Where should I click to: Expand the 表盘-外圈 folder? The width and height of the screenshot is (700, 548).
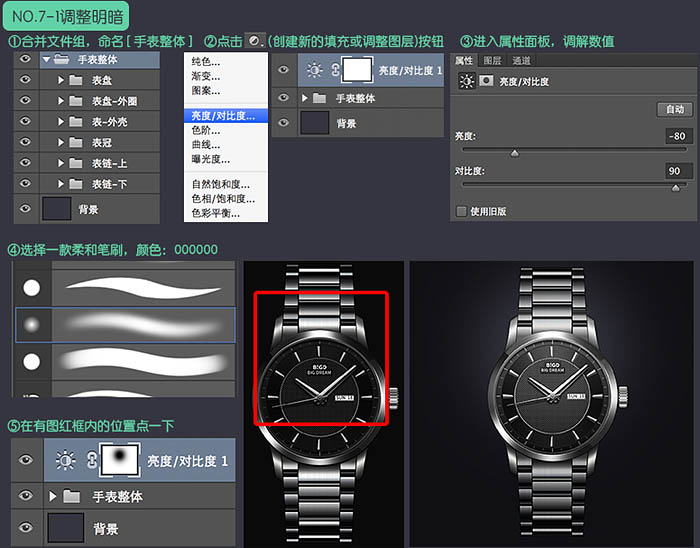(61, 101)
